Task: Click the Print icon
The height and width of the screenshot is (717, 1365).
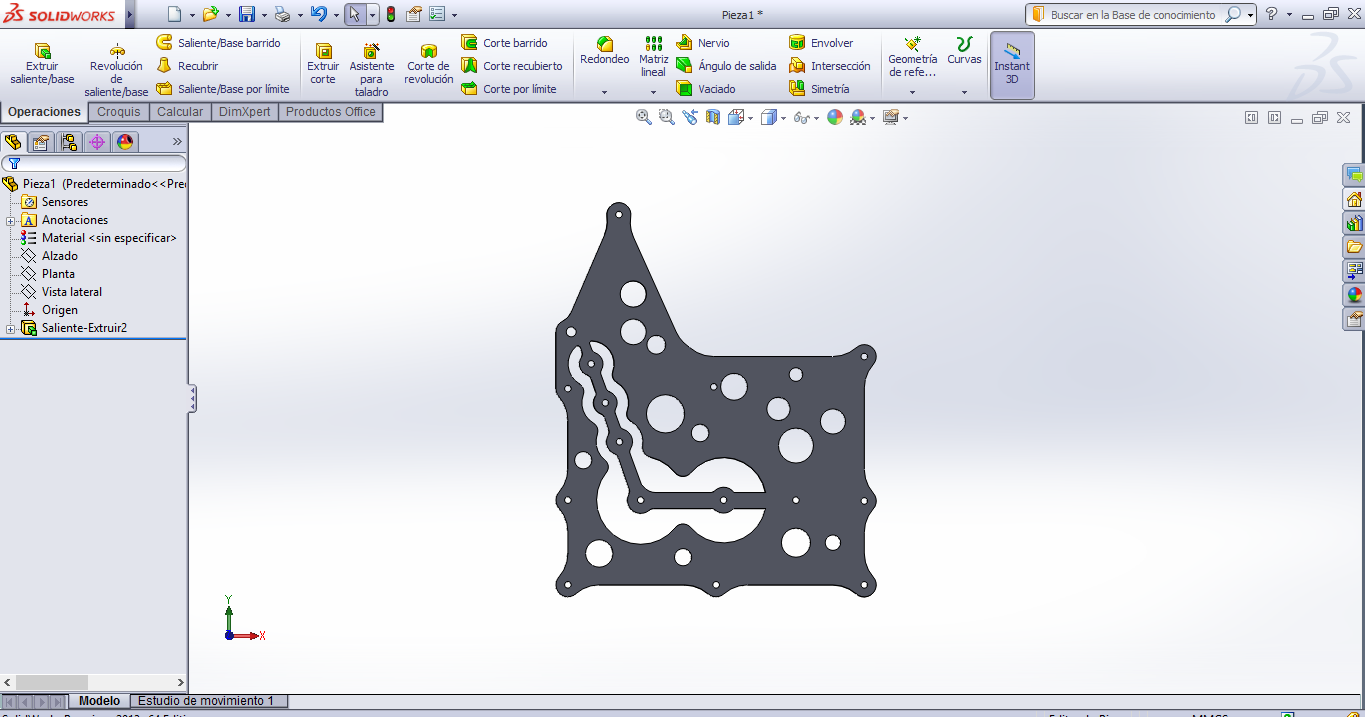Action: pyautogui.click(x=282, y=14)
